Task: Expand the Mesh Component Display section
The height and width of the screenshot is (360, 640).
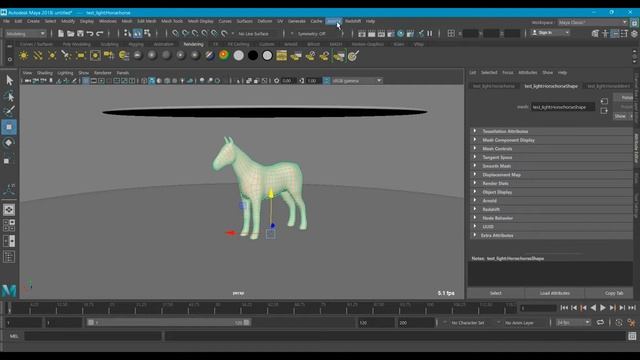Action: [551, 140]
